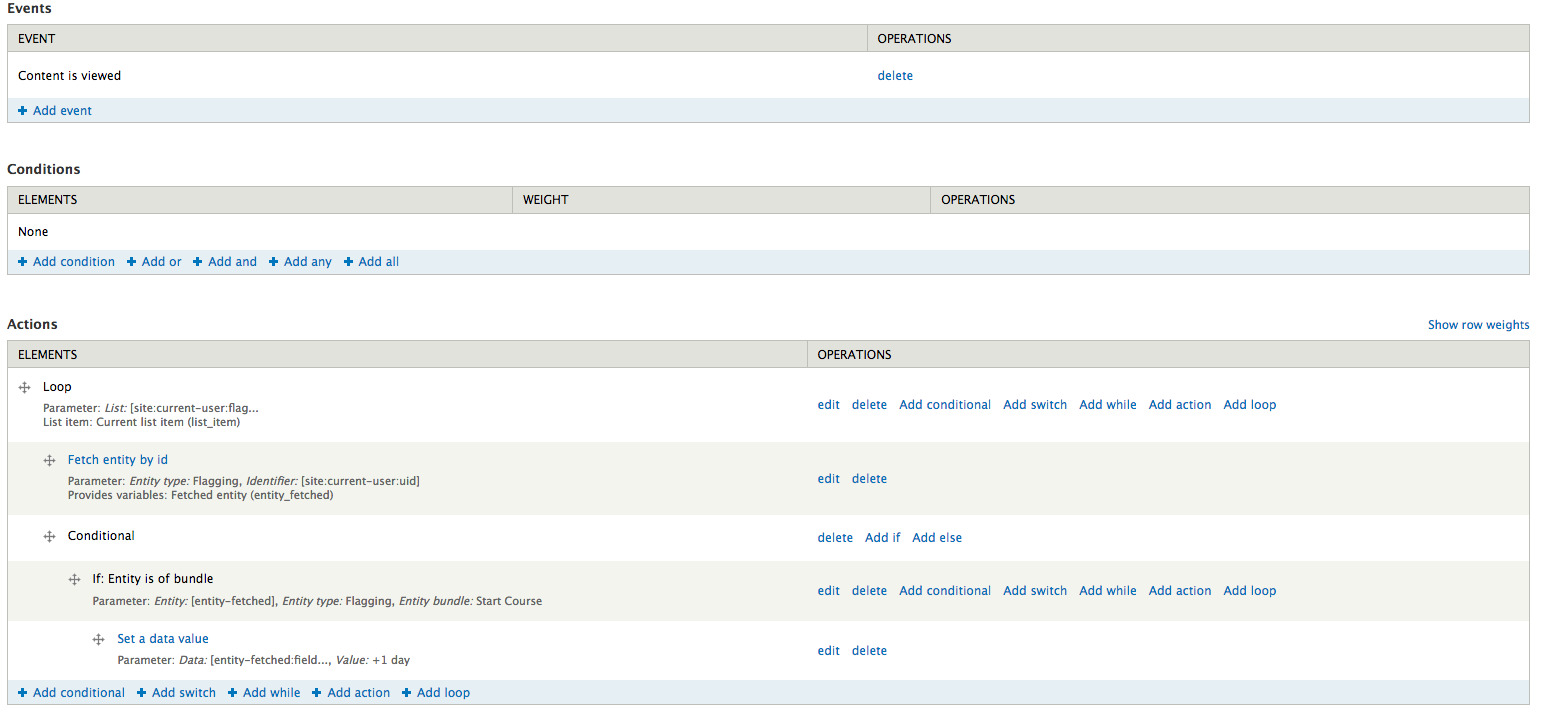Click Add else on the Conditional row
The height and width of the screenshot is (728, 1541).
point(936,537)
